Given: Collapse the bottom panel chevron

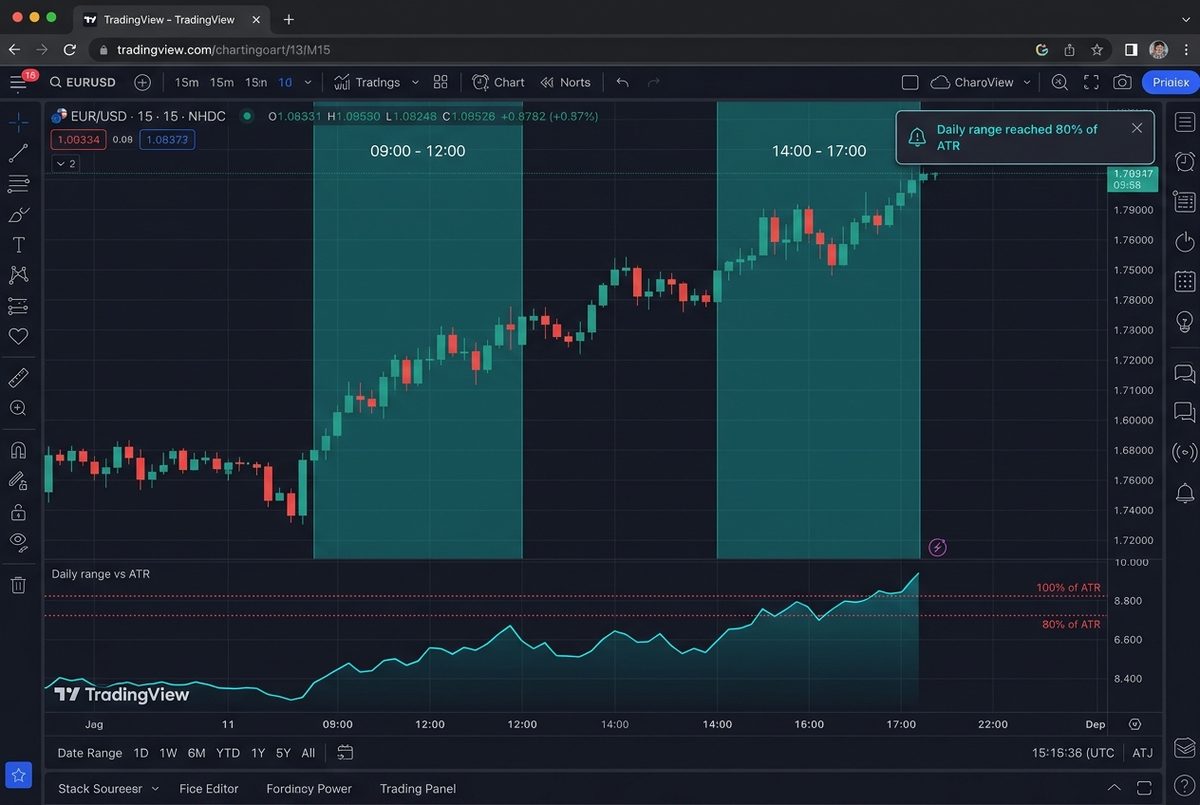Looking at the screenshot, I should [1116, 788].
